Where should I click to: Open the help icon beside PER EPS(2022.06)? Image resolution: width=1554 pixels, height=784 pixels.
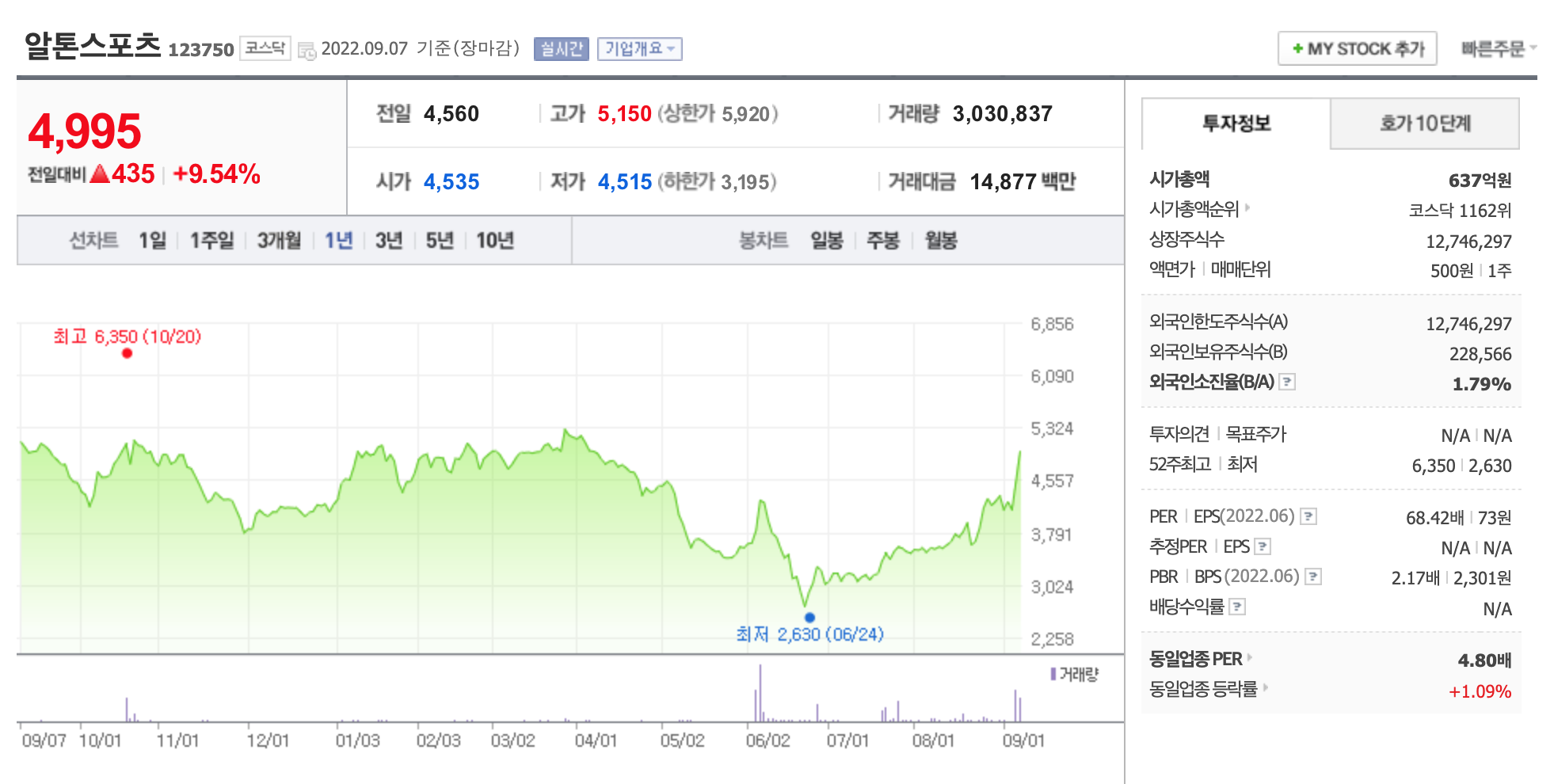(1308, 517)
